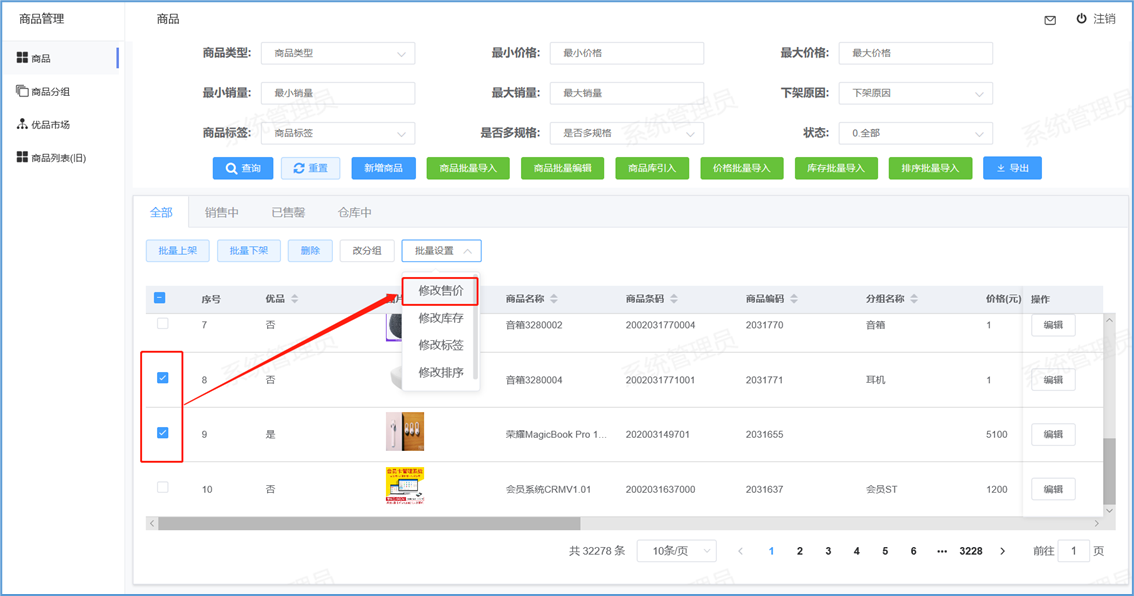
Task: Click the horizontal table scrollbar
Action: (x=369, y=523)
